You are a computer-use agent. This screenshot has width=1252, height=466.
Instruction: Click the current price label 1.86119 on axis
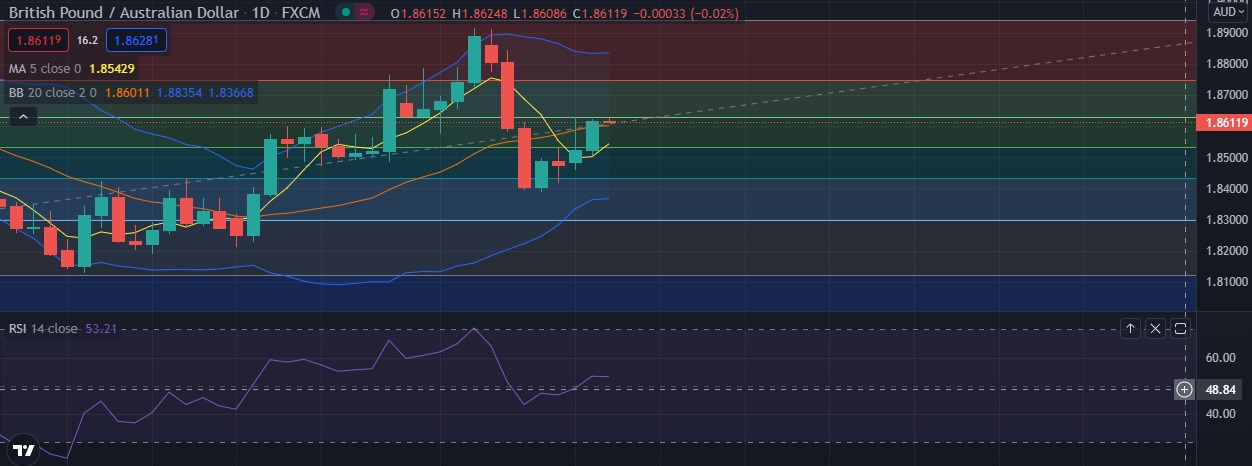pos(1224,123)
